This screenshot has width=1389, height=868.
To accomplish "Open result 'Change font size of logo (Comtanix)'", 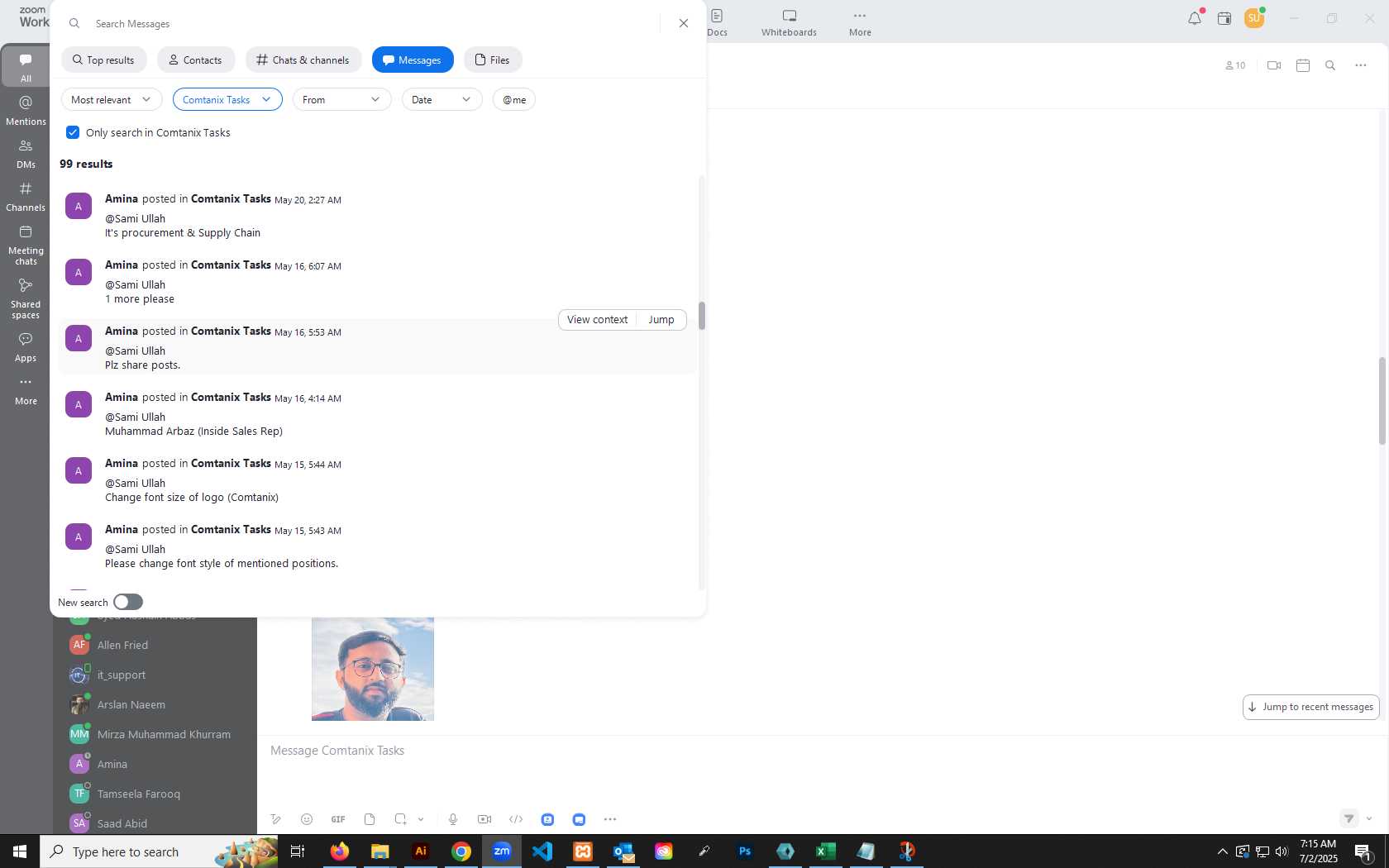I will click(376, 480).
